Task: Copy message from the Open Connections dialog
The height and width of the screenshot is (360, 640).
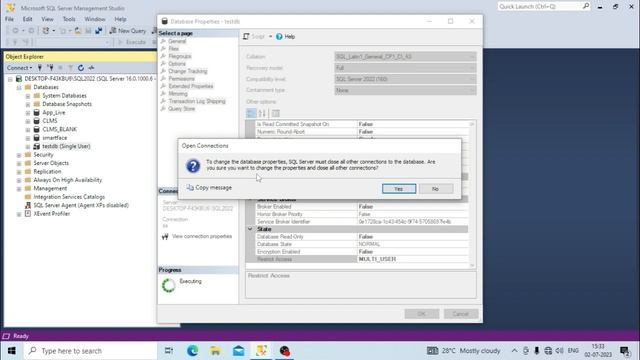Action: (209, 188)
